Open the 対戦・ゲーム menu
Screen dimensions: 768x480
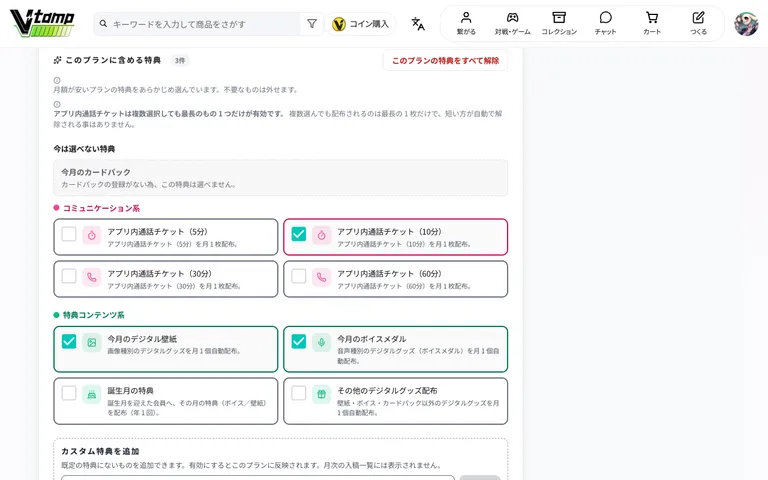512,24
